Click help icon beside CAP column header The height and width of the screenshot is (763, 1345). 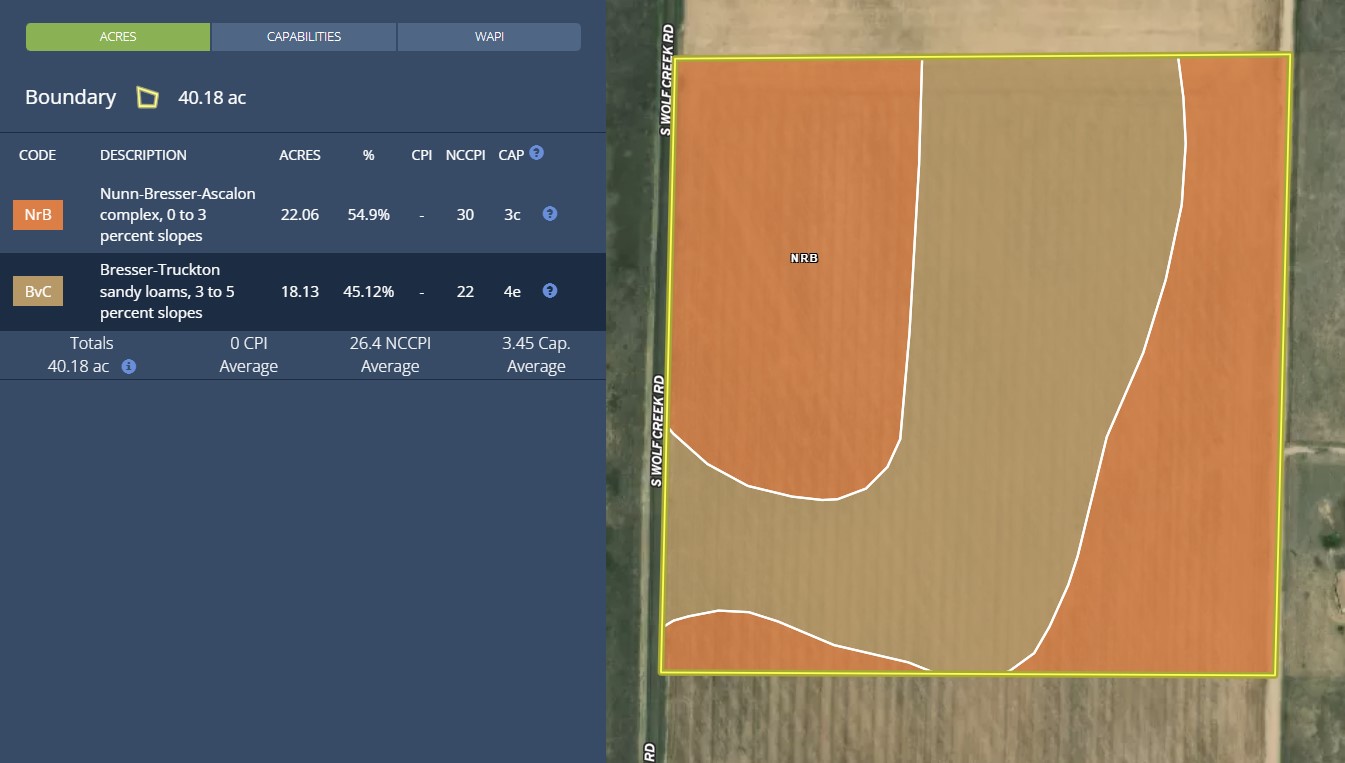pyautogui.click(x=537, y=153)
